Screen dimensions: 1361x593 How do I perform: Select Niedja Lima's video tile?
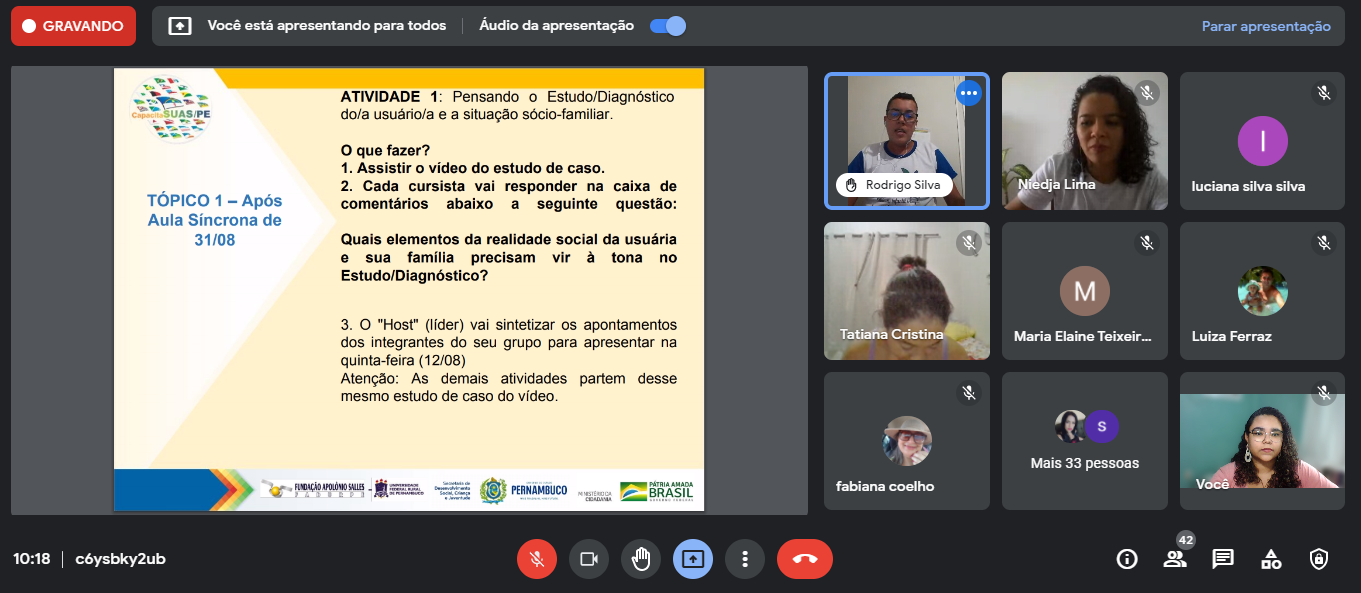coord(1085,140)
